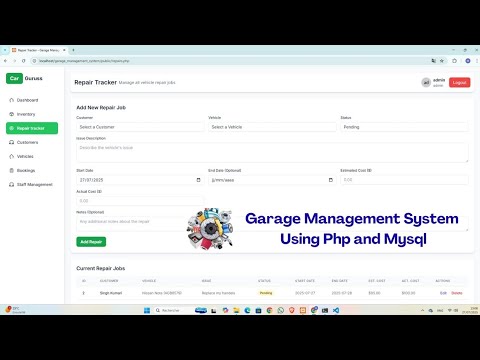Click the Bookings sidebar icon
This screenshot has height=360, width=480.
(12, 170)
